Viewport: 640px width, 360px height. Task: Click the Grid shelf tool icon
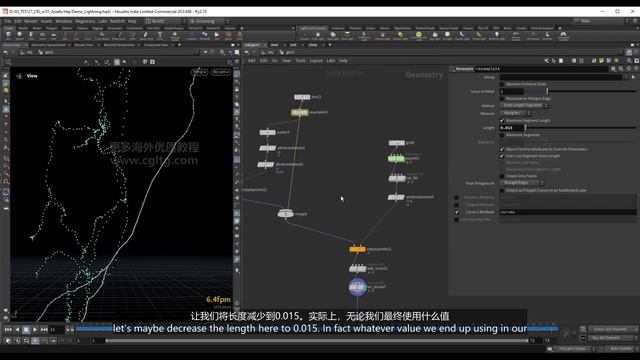point(53,36)
